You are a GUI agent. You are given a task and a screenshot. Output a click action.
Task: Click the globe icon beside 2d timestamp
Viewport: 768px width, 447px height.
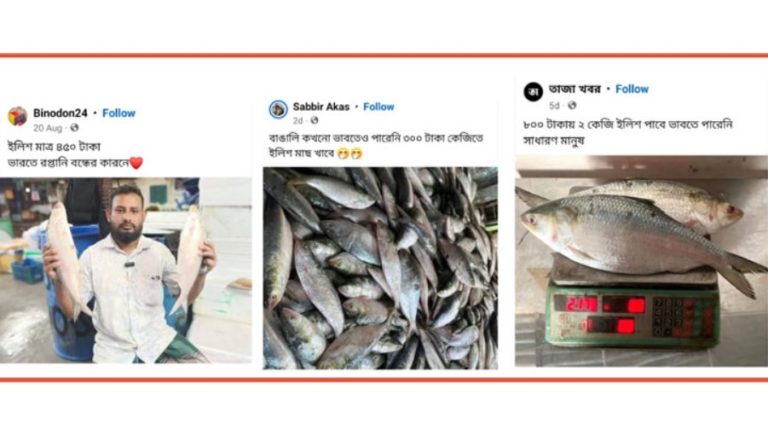point(314,120)
